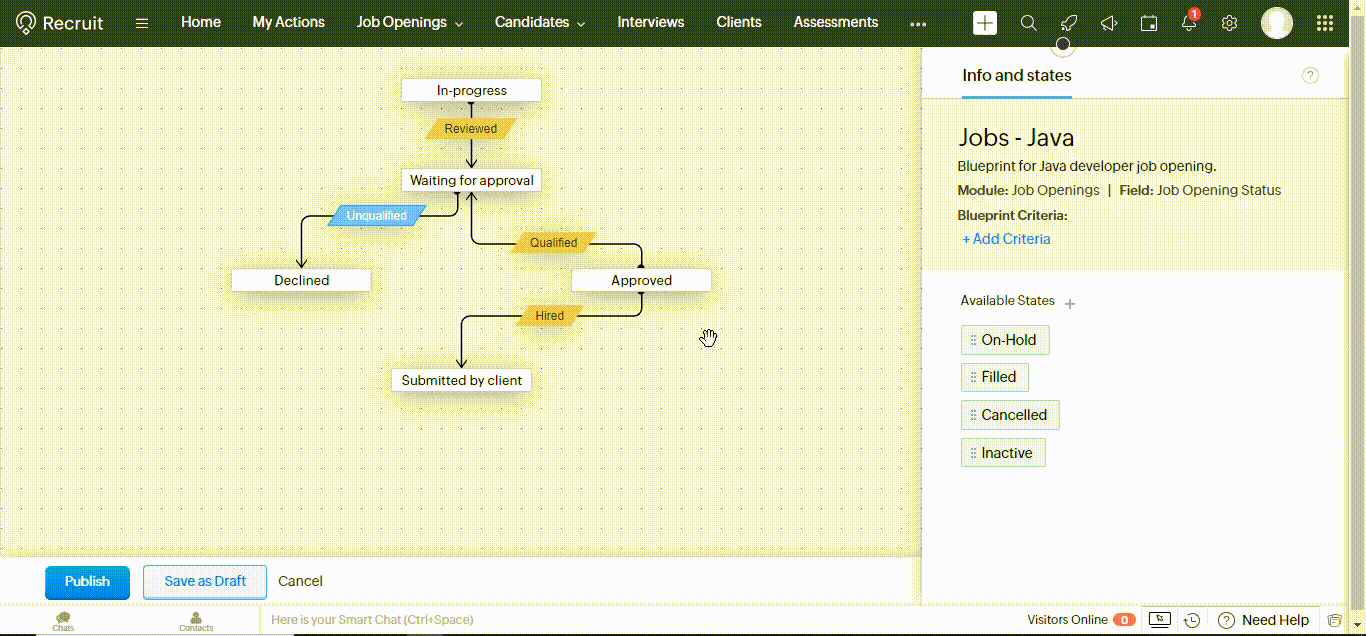Open the Chats icon at the bottom
1366x636 pixels.
(62, 619)
